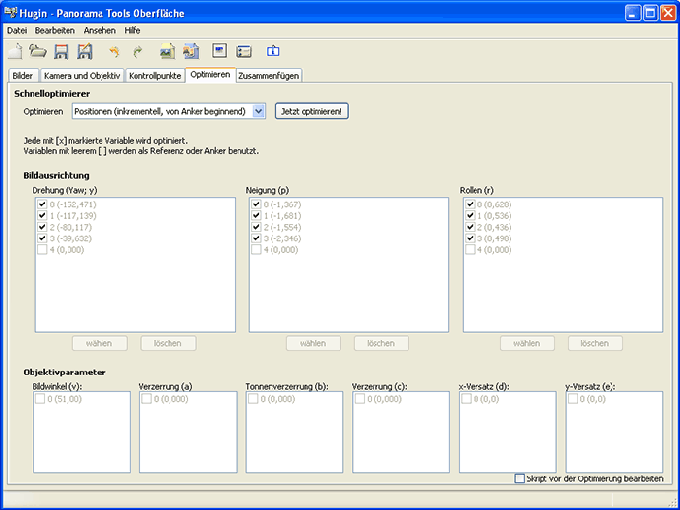Viewport: 680px width, 510px height.
Task: Open a project with the folder icon
Action: (x=38, y=51)
